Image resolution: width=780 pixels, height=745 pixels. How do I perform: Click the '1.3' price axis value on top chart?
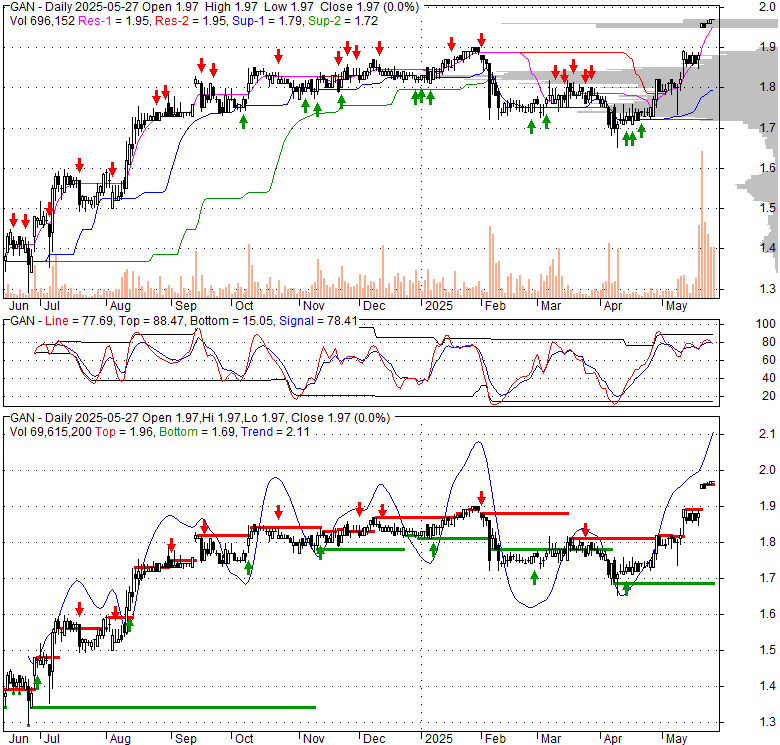pyautogui.click(x=767, y=288)
